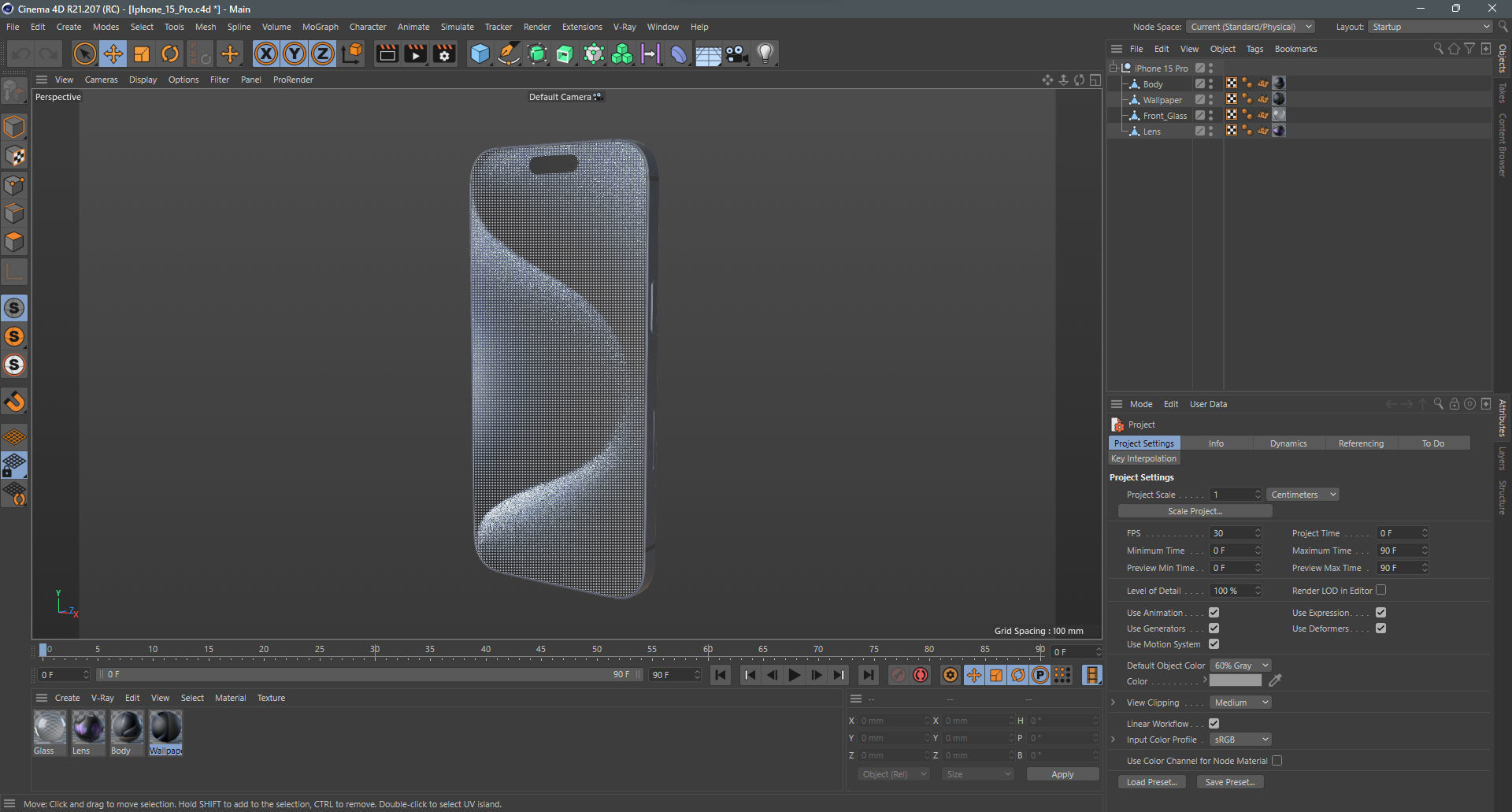This screenshot has height=812, width=1512.
Task: Click the Undo arrow icon
Action: [x=21, y=54]
